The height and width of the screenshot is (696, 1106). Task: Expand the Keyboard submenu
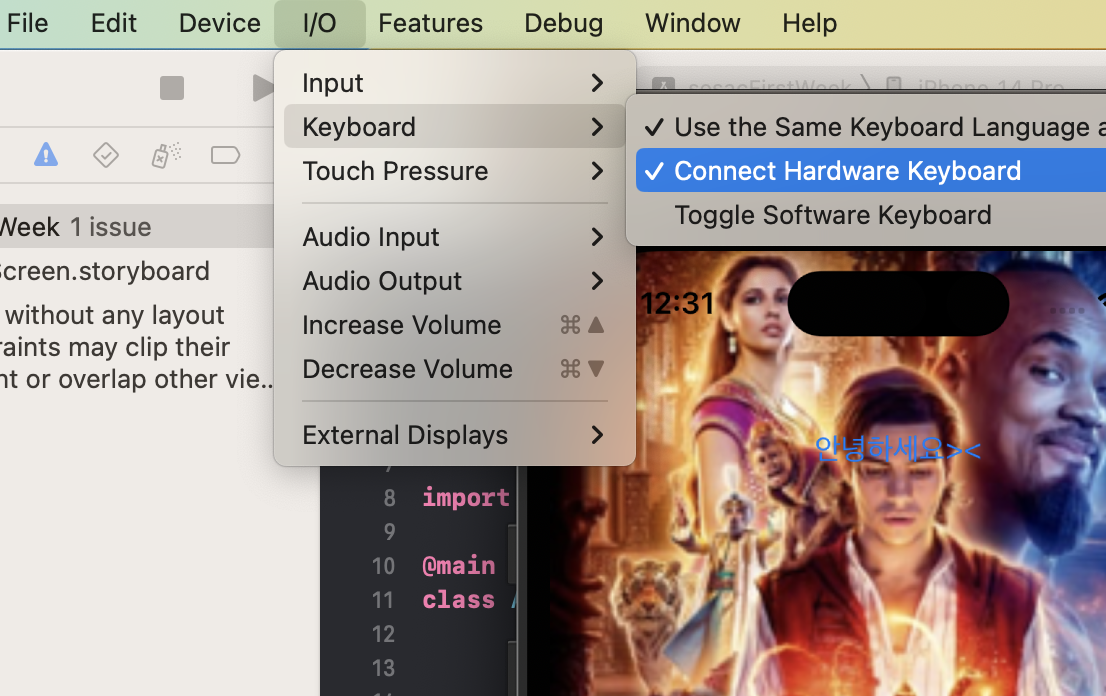tap(454, 126)
